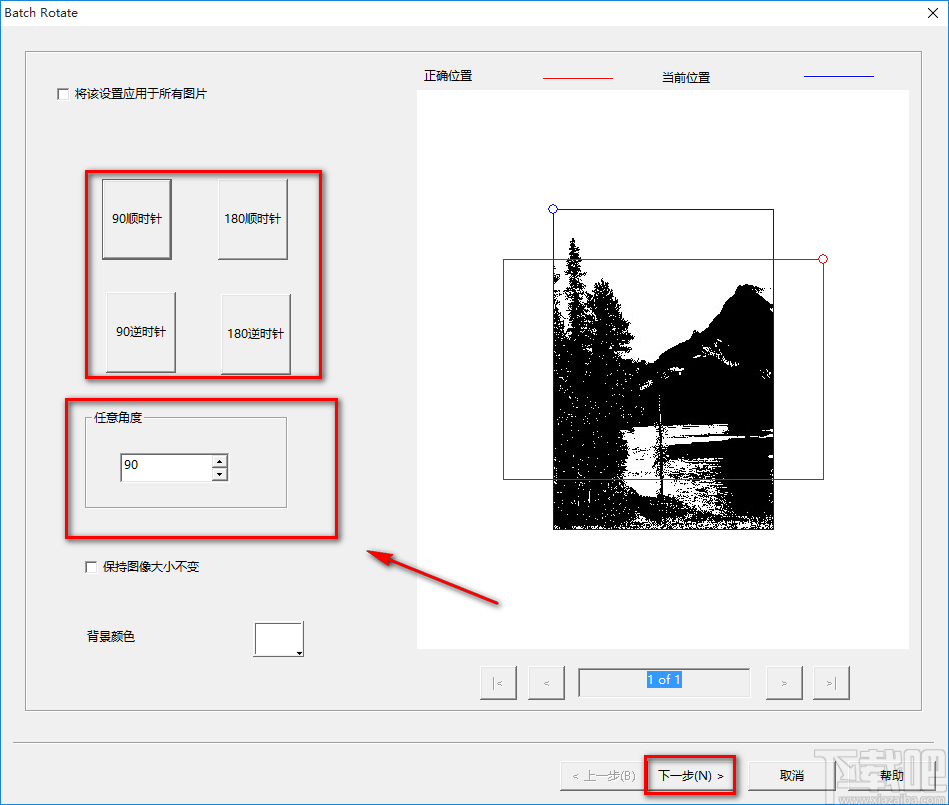Viewport: 949px width, 805px height.
Task: Jump to last image button
Action: point(831,683)
